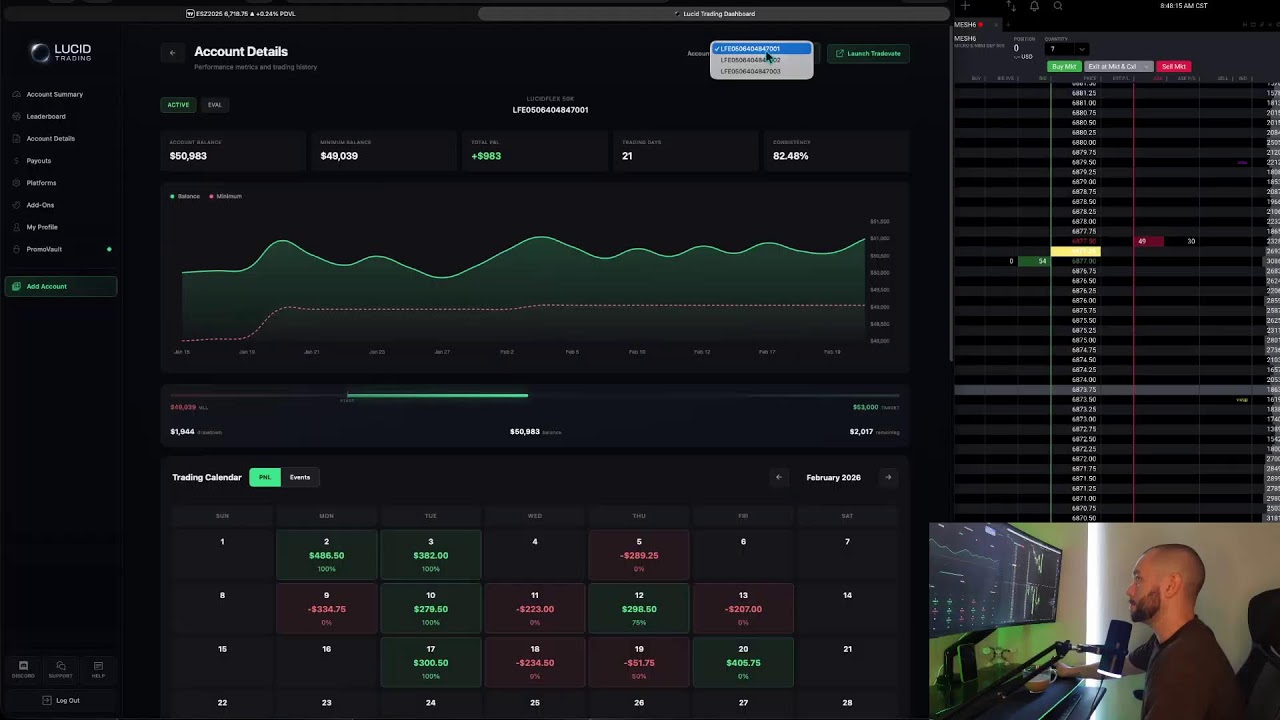Select the ACTIVE status tab
Screen dimensions: 1280x720
coord(178,105)
